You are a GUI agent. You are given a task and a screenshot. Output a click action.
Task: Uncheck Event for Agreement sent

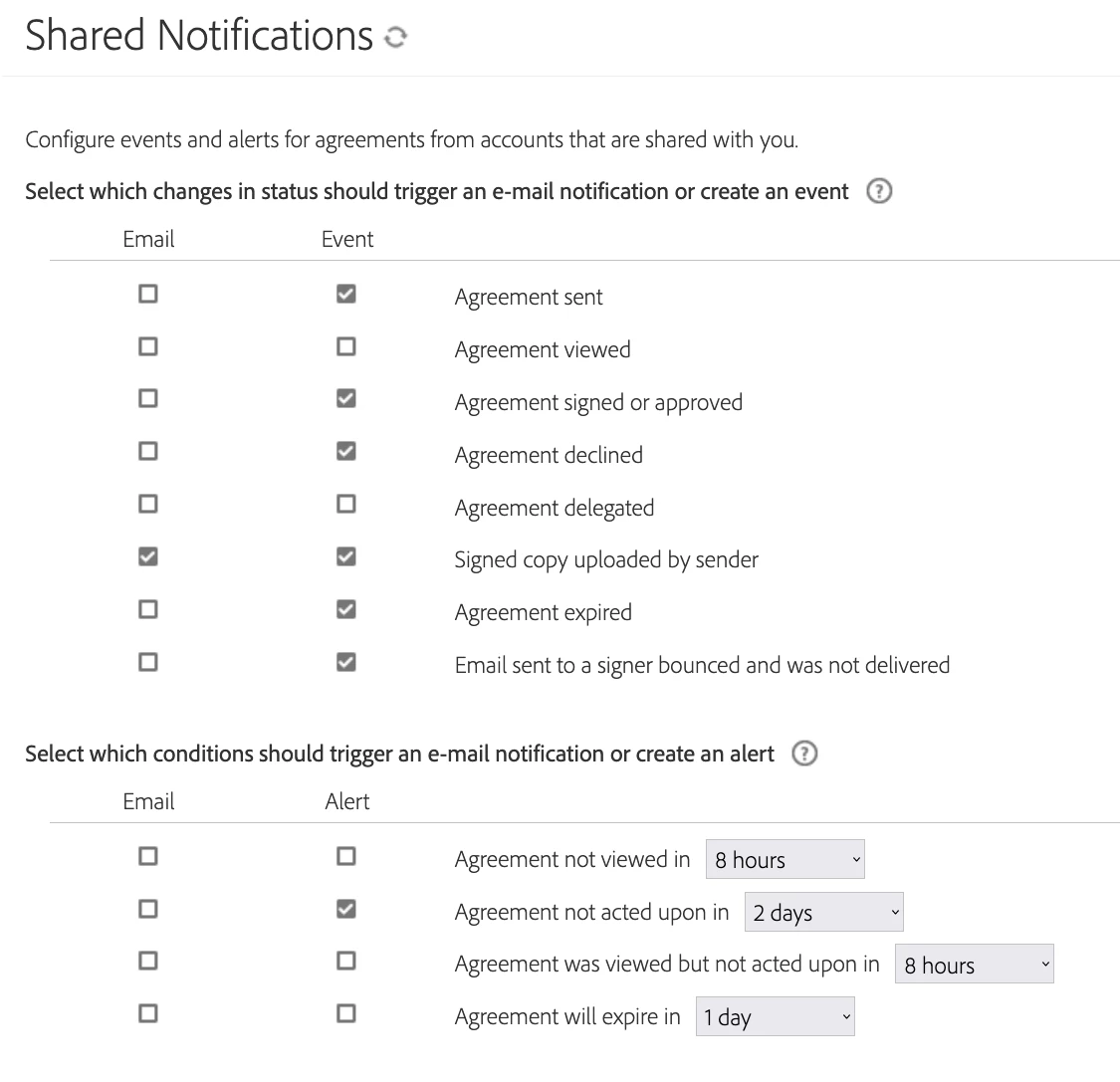point(346,295)
